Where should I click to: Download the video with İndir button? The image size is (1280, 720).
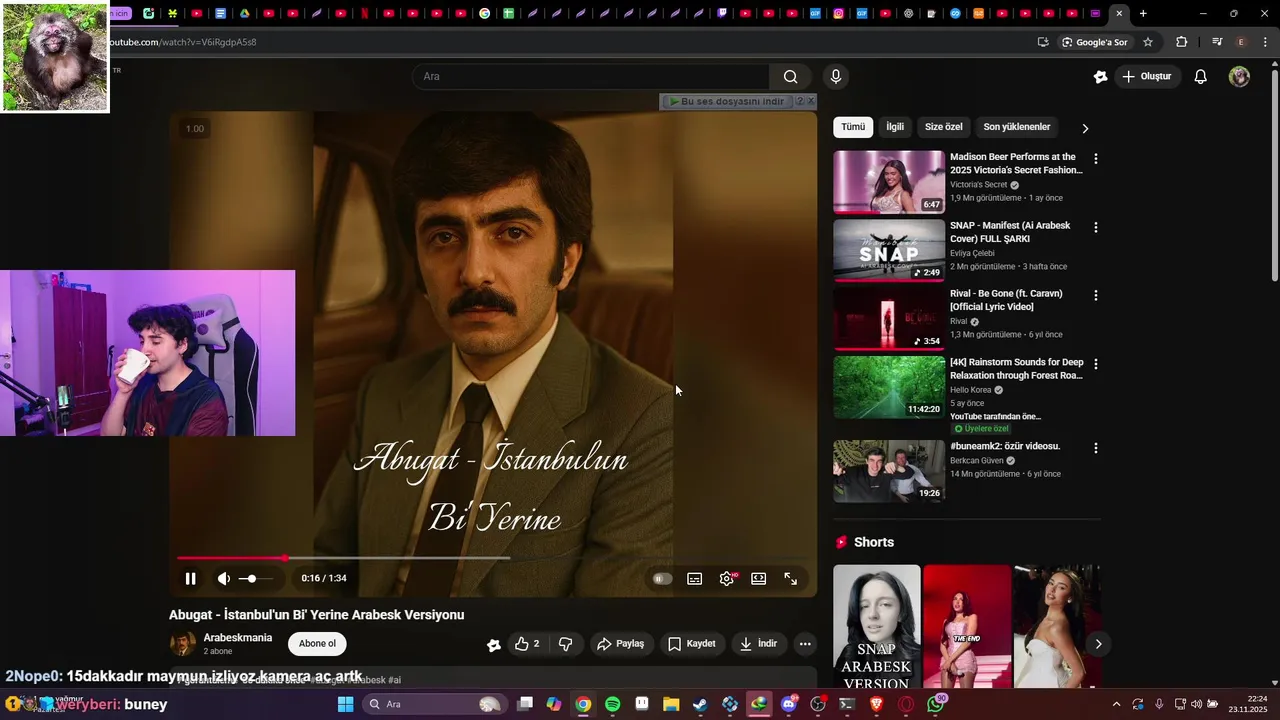pyautogui.click(x=758, y=644)
